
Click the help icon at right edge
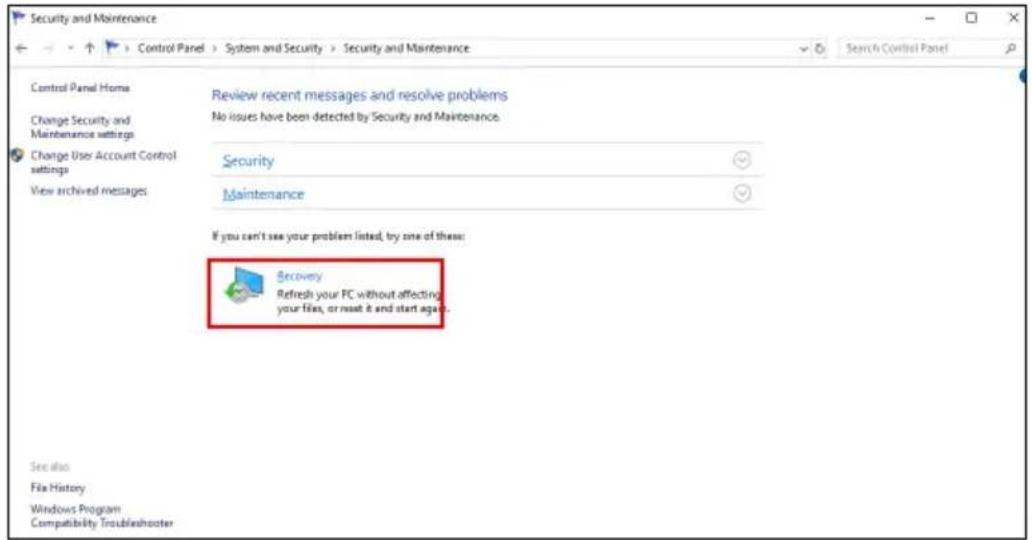click(1025, 76)
